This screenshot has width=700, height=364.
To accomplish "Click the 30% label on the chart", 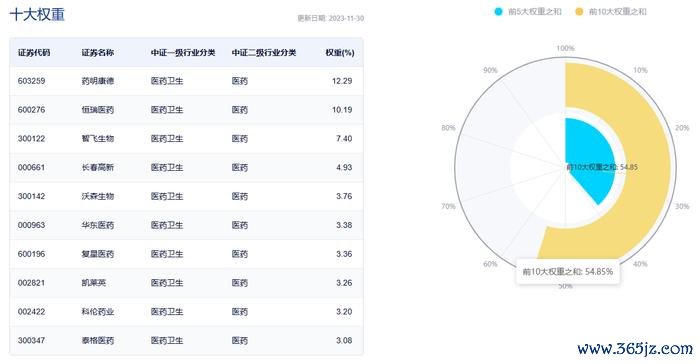I will [682, 206].
